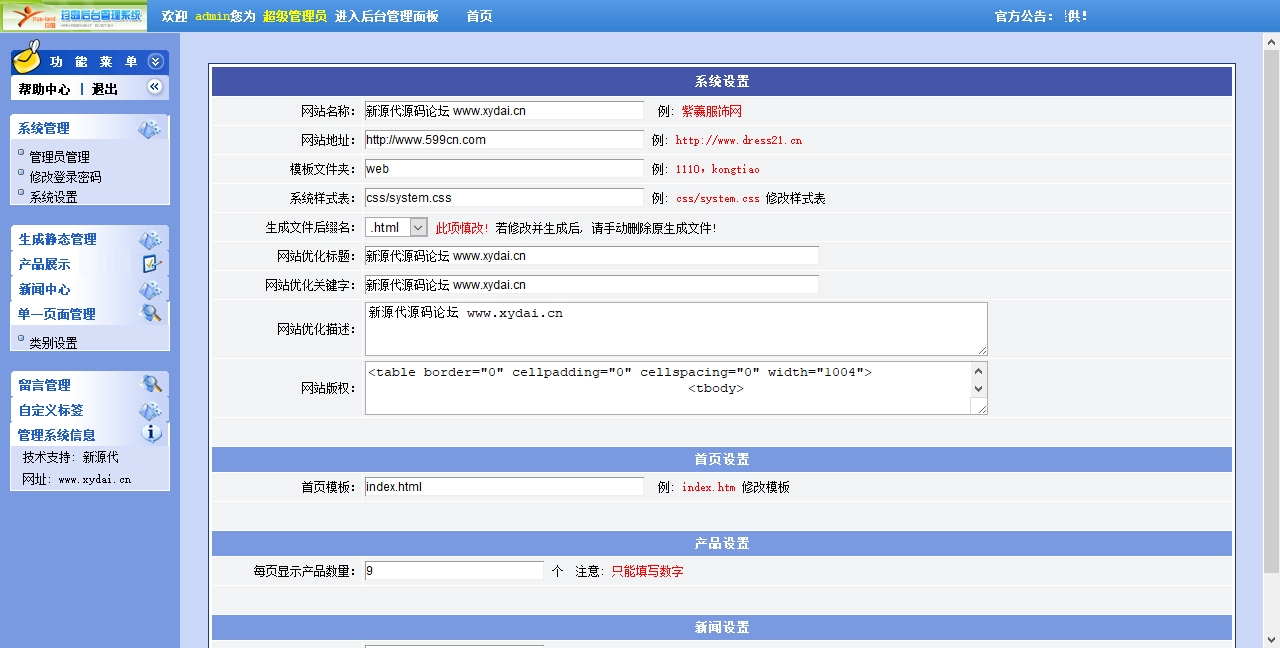Collapse the sidebar with the double-arrow button
1280x648 pixels.
[155, 87]
